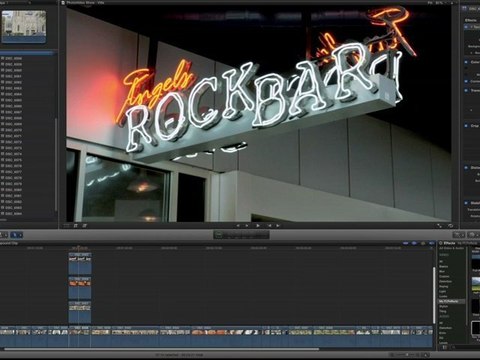Viewport: 480px width, 360px height.
Task: Select the Blur category in Effects browser
Action: (442, 271)
